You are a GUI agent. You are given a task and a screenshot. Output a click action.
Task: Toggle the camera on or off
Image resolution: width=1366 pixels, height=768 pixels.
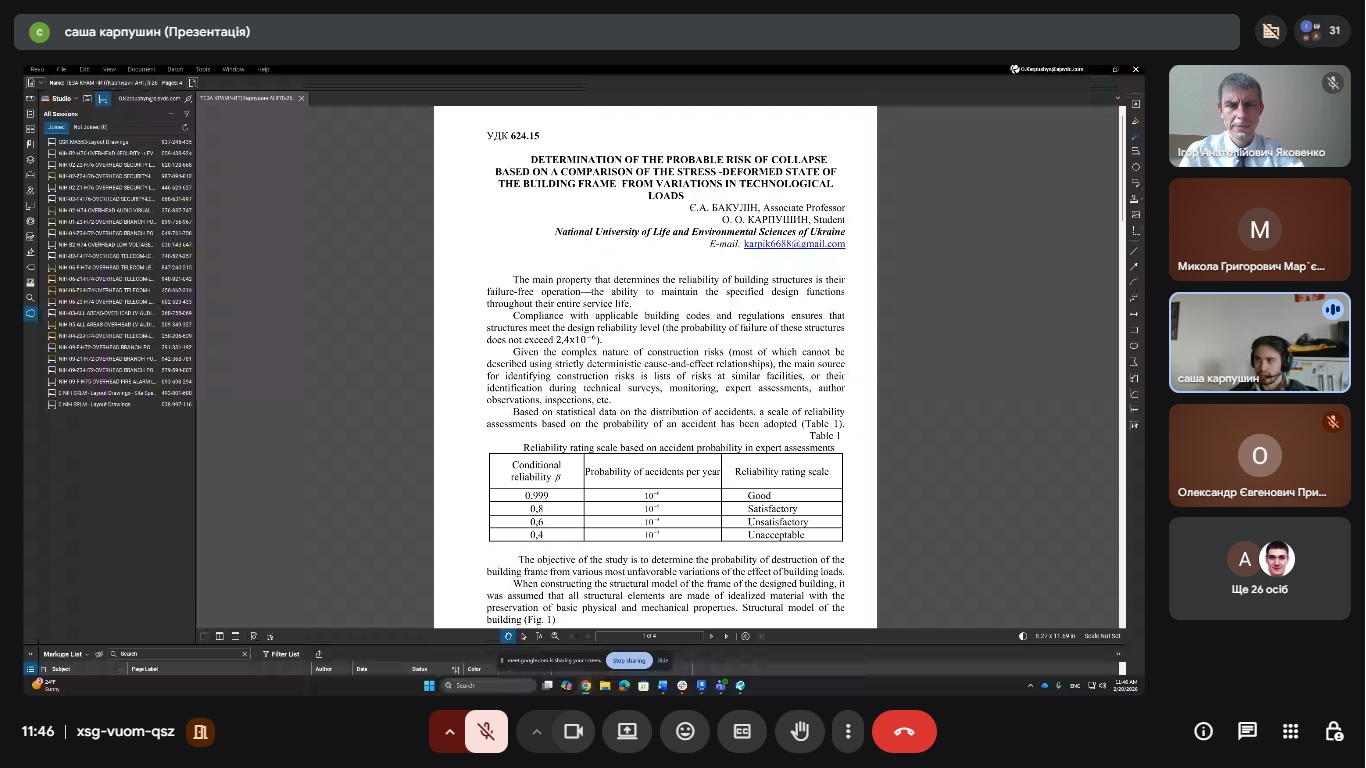pyautogui.click(x=573, y=731)
